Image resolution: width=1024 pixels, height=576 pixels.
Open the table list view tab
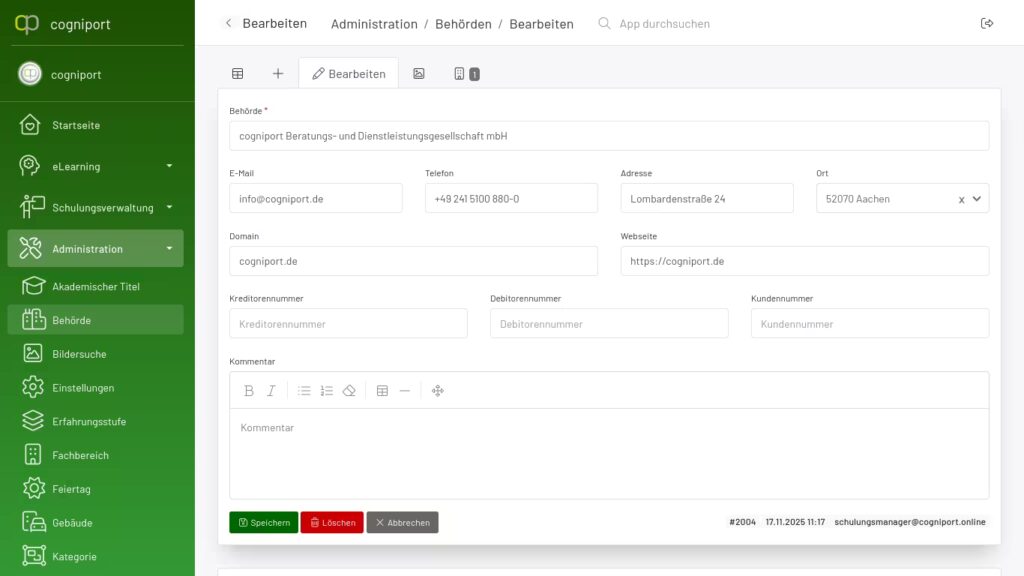coord(238,74)
